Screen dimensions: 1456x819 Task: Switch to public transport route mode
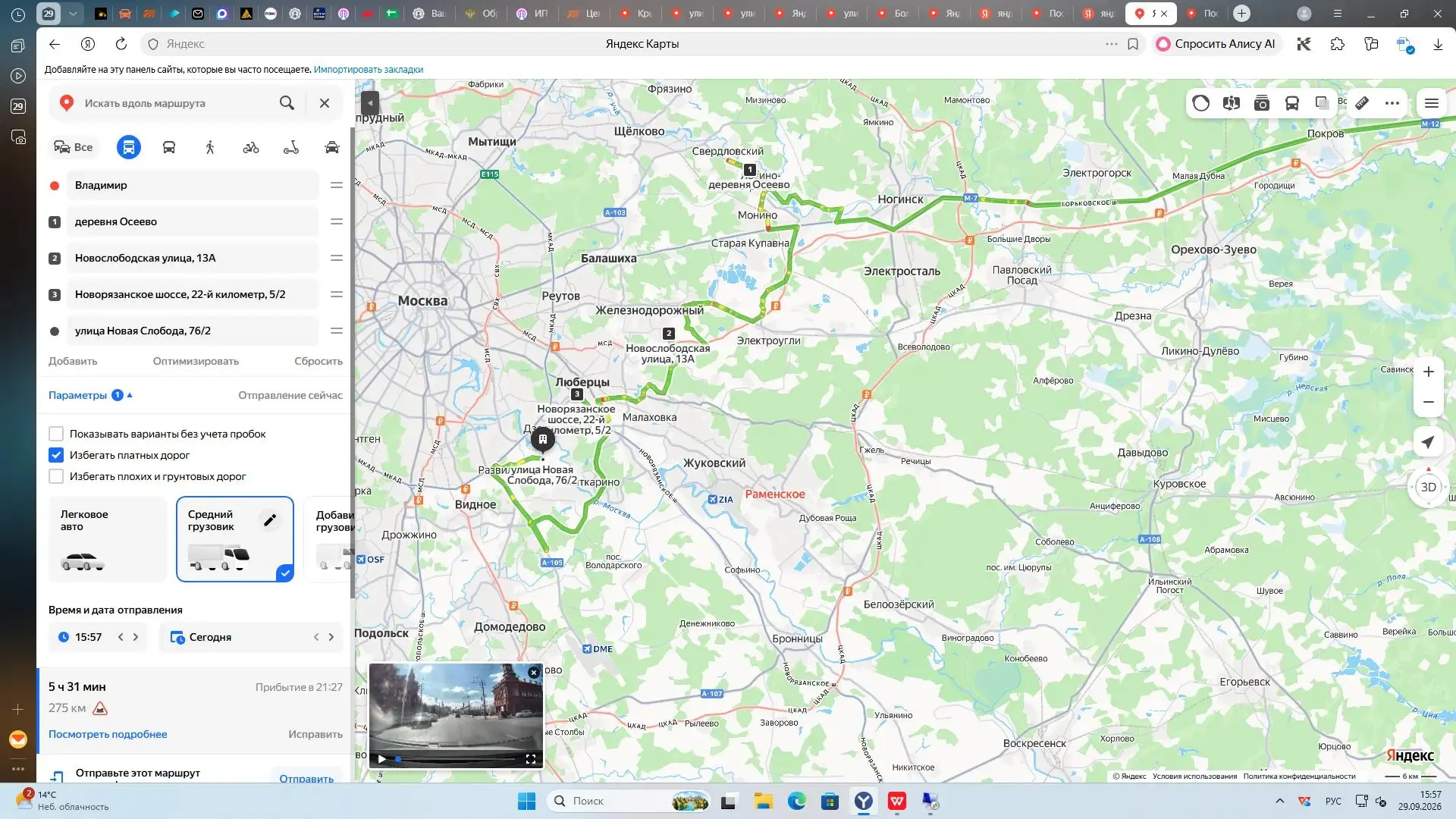coord(169,147)
